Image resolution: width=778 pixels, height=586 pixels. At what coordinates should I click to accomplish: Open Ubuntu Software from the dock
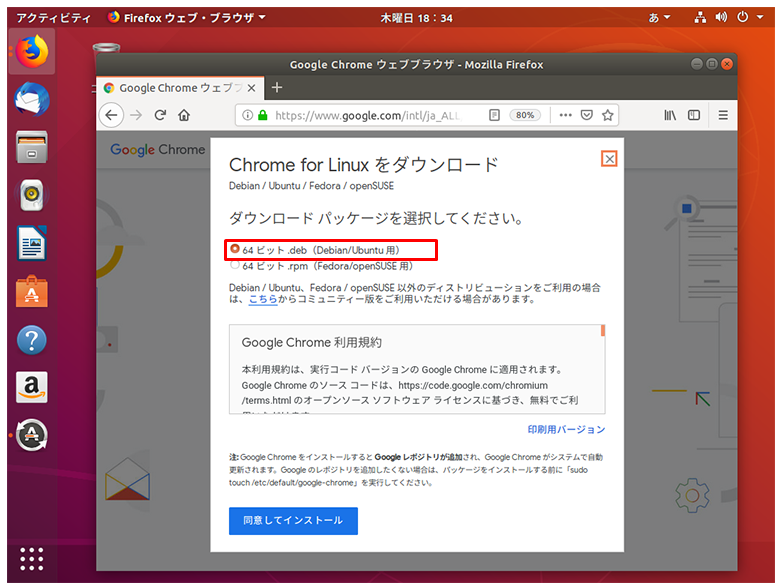pos(32,291)
